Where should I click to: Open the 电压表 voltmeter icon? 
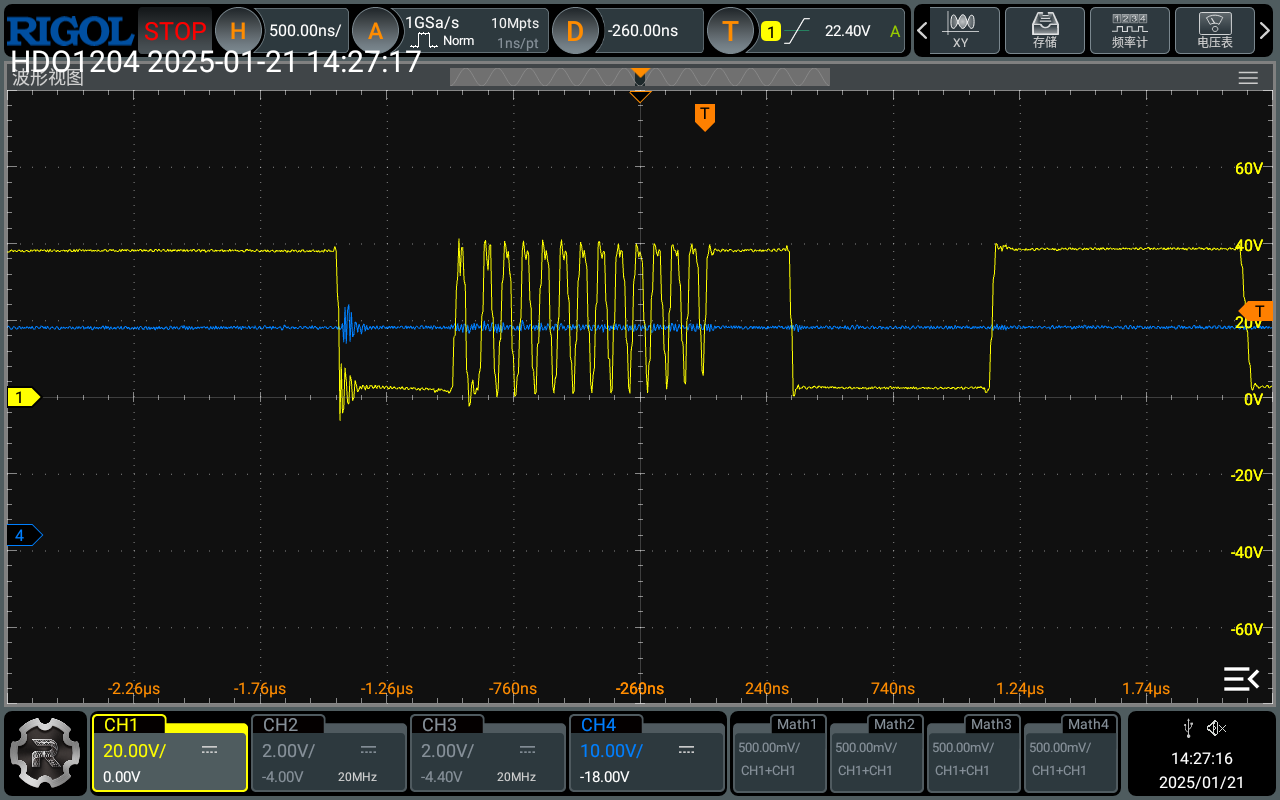point(1215,30)
